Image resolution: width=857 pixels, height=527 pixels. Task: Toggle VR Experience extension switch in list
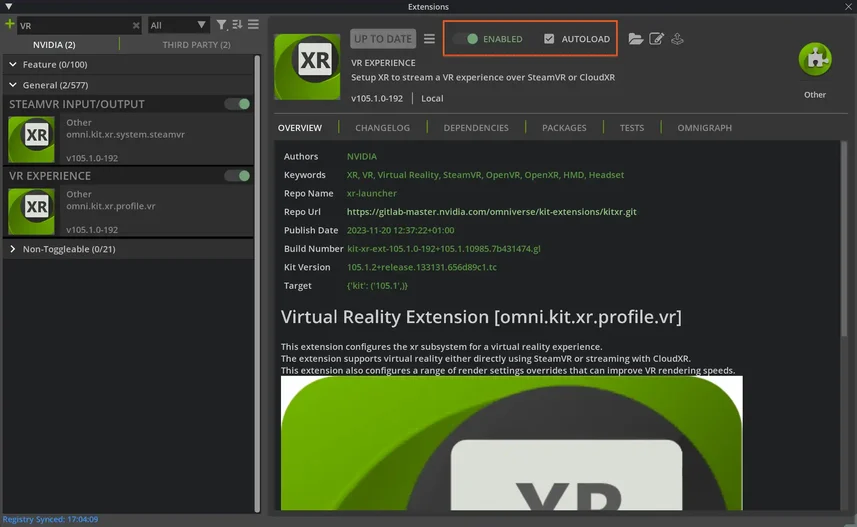(237, 175)
